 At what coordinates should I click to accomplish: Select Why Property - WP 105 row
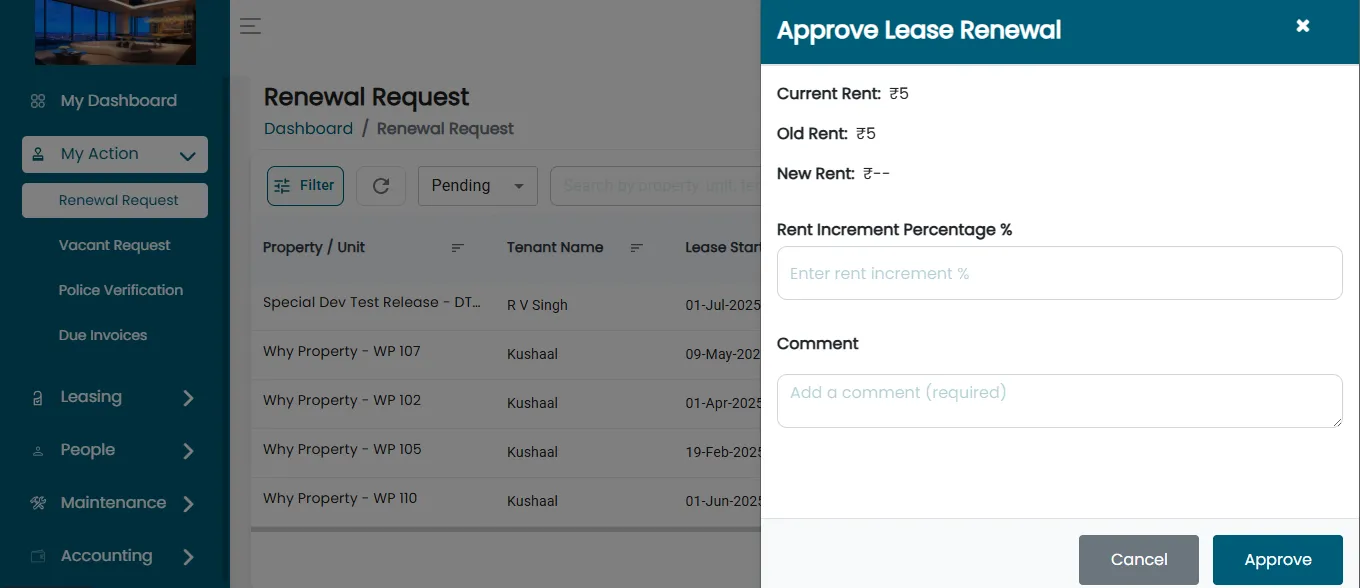point(506,451)
